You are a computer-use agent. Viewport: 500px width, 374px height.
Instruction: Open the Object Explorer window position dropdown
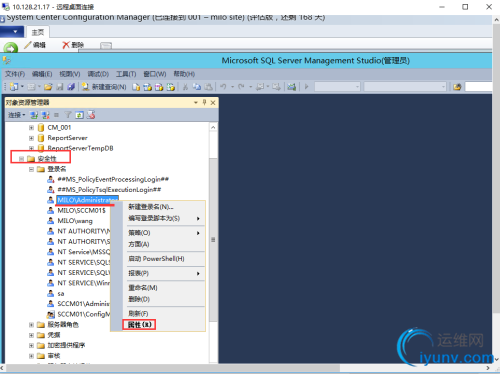pyautogui.click(x=196, y=103)
